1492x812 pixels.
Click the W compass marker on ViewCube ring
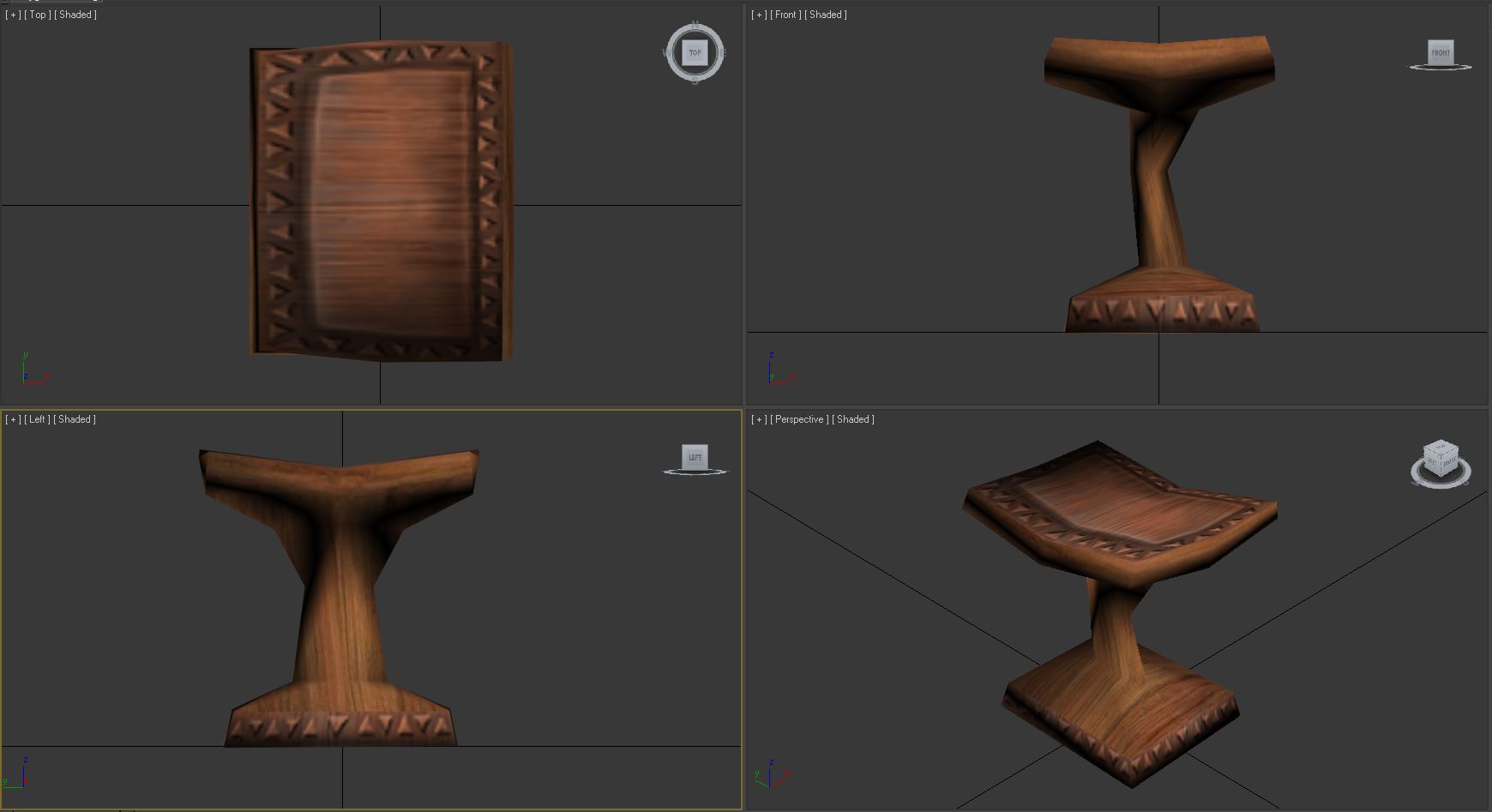(666, 53)
